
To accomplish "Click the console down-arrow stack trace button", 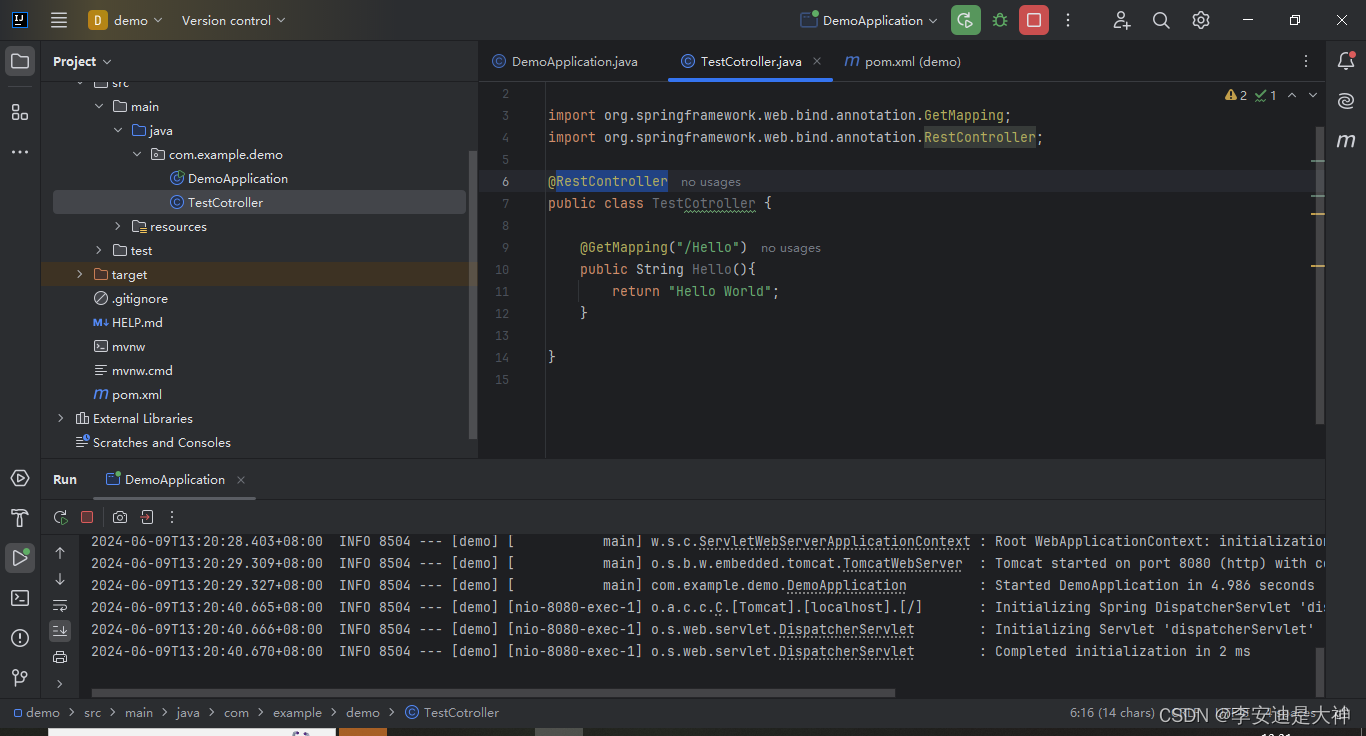I will click(60, 579).
